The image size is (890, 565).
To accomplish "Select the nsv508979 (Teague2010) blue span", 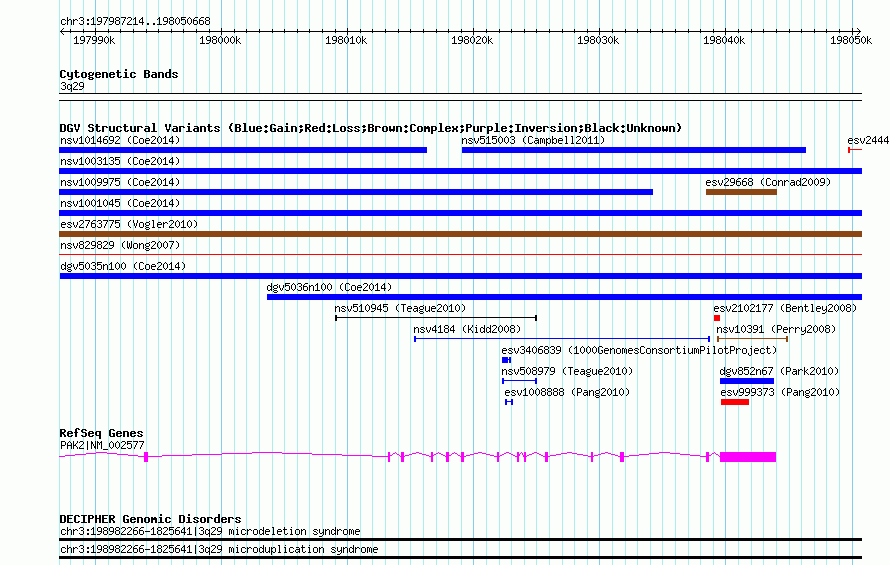I will pos(519,381).
